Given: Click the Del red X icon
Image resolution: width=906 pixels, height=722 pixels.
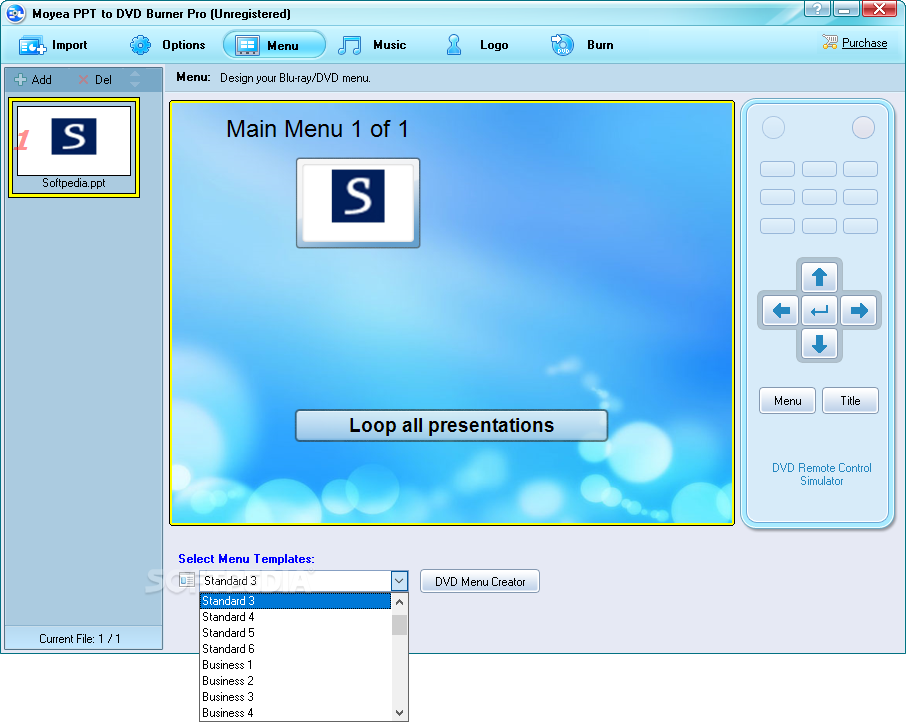Looking at the screenshot, I should pos(83,80).
